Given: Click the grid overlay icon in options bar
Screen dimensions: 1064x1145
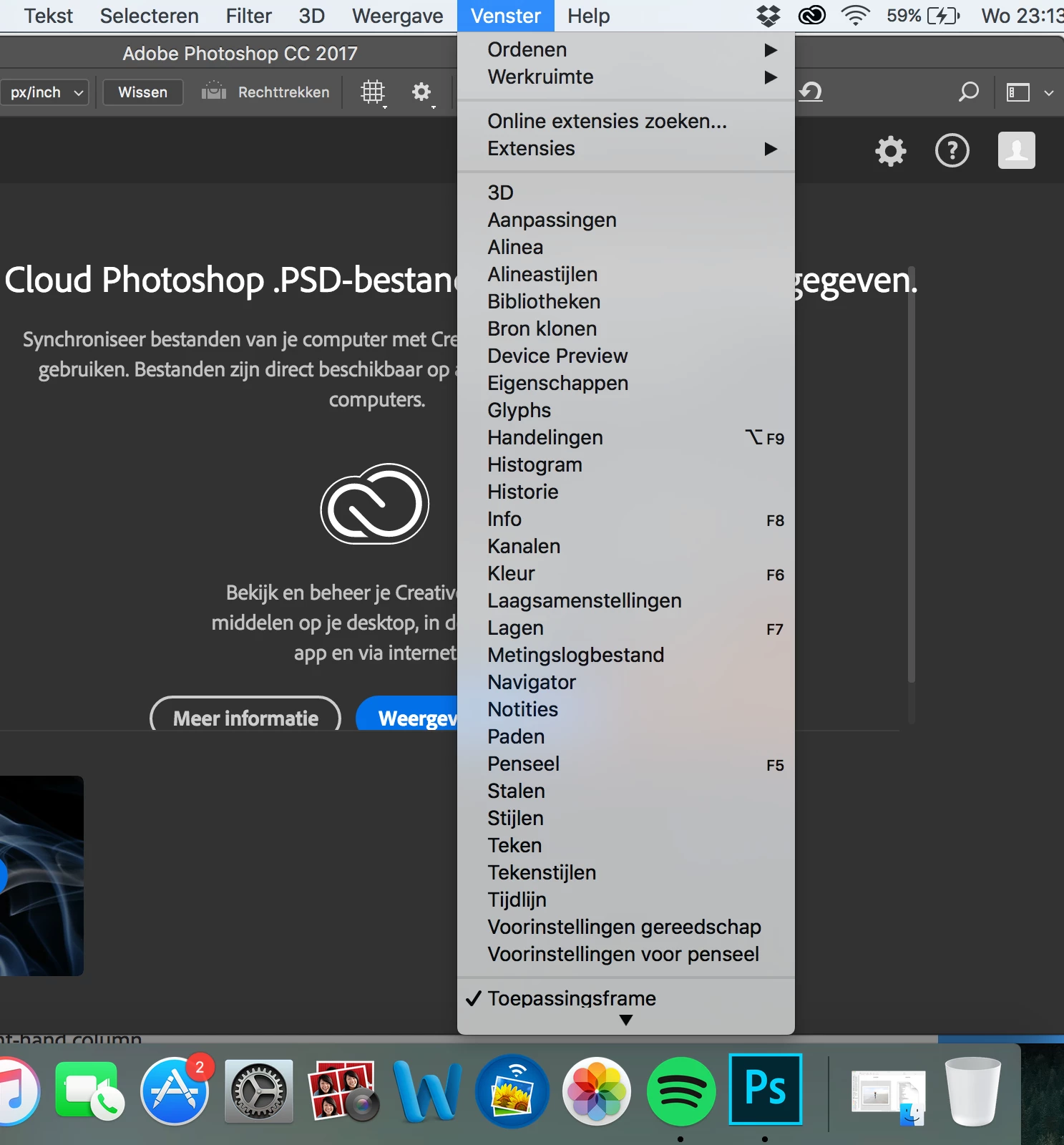Looking at the screenshot, I should [x=373, y=92].
